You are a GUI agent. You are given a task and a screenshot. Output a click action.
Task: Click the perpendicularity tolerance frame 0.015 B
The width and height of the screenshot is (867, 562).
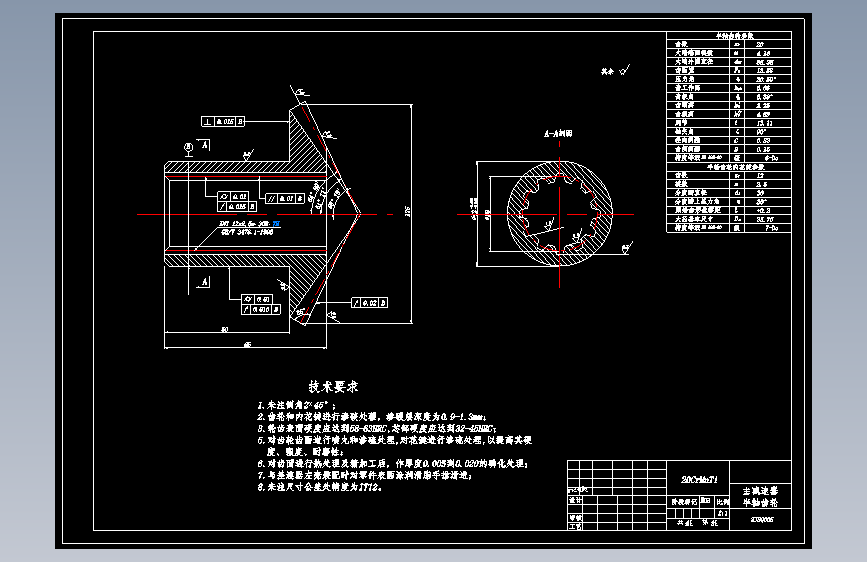click(223, 121)
